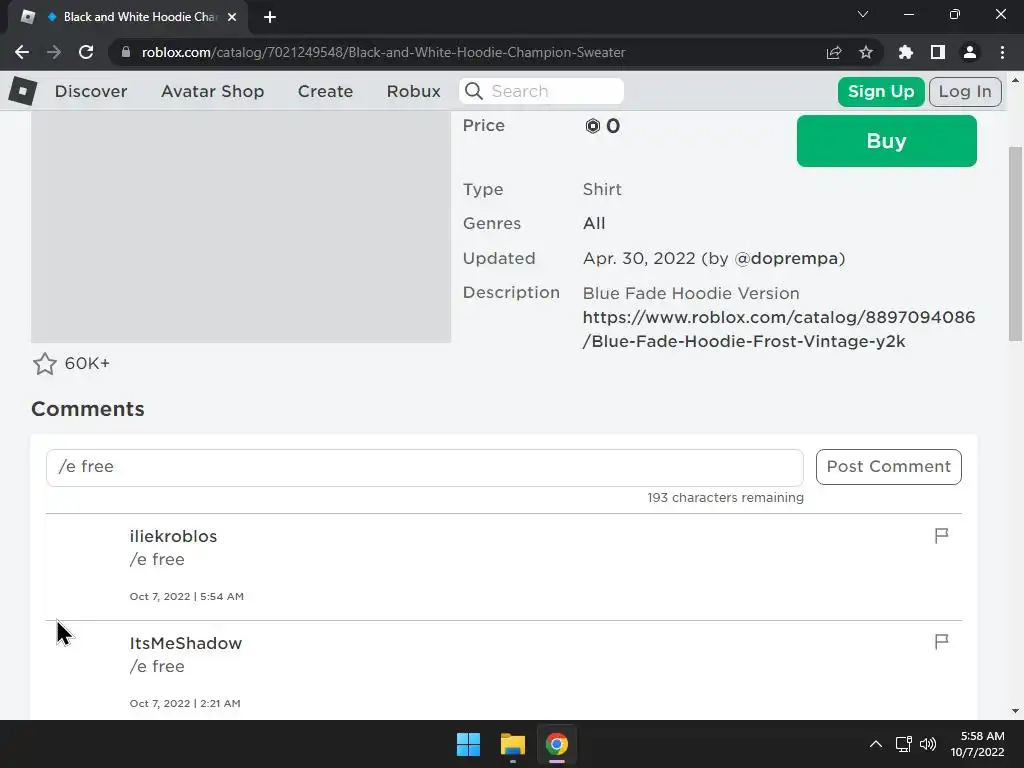1024x768 pixels.
Task: Open the Windows Start menu
Action: [x=468, y=744]
